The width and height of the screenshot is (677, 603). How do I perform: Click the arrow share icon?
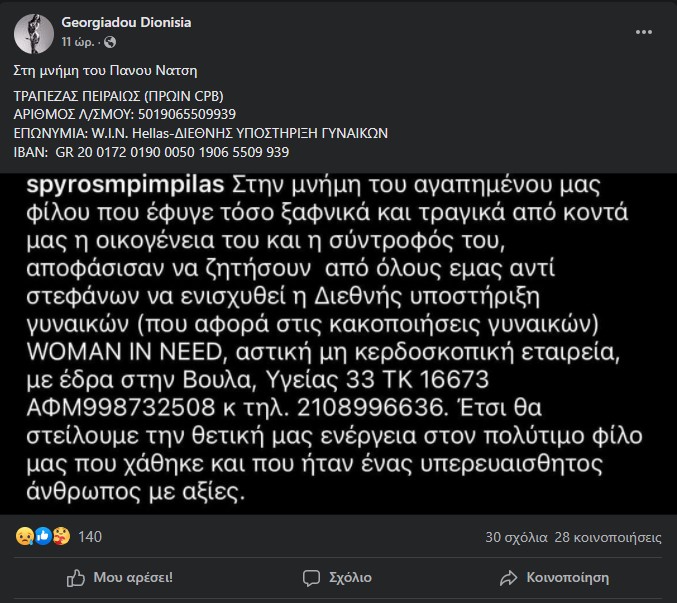coord(508,578)
